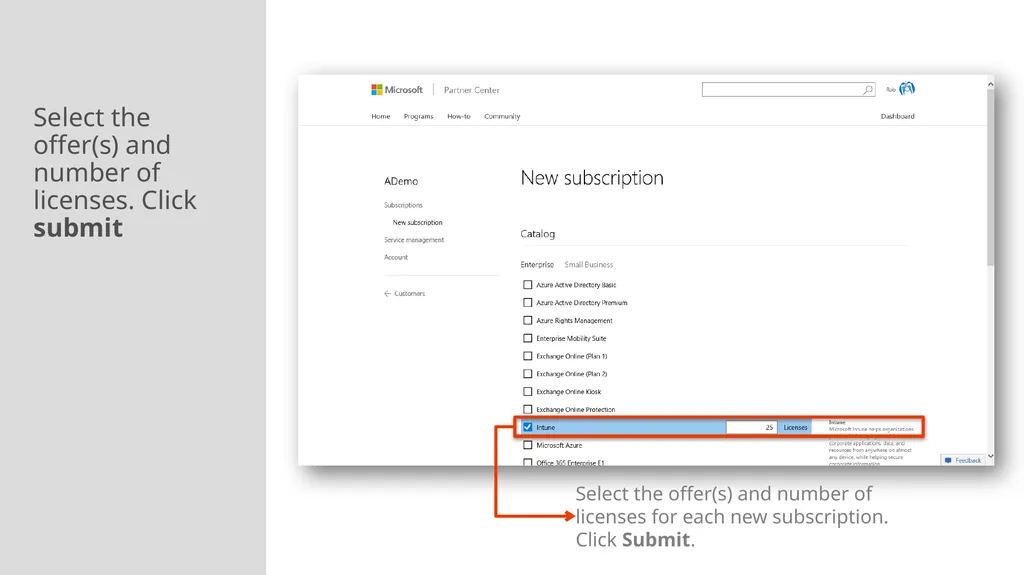Open the Programs menu

click(x=419, y=116)
